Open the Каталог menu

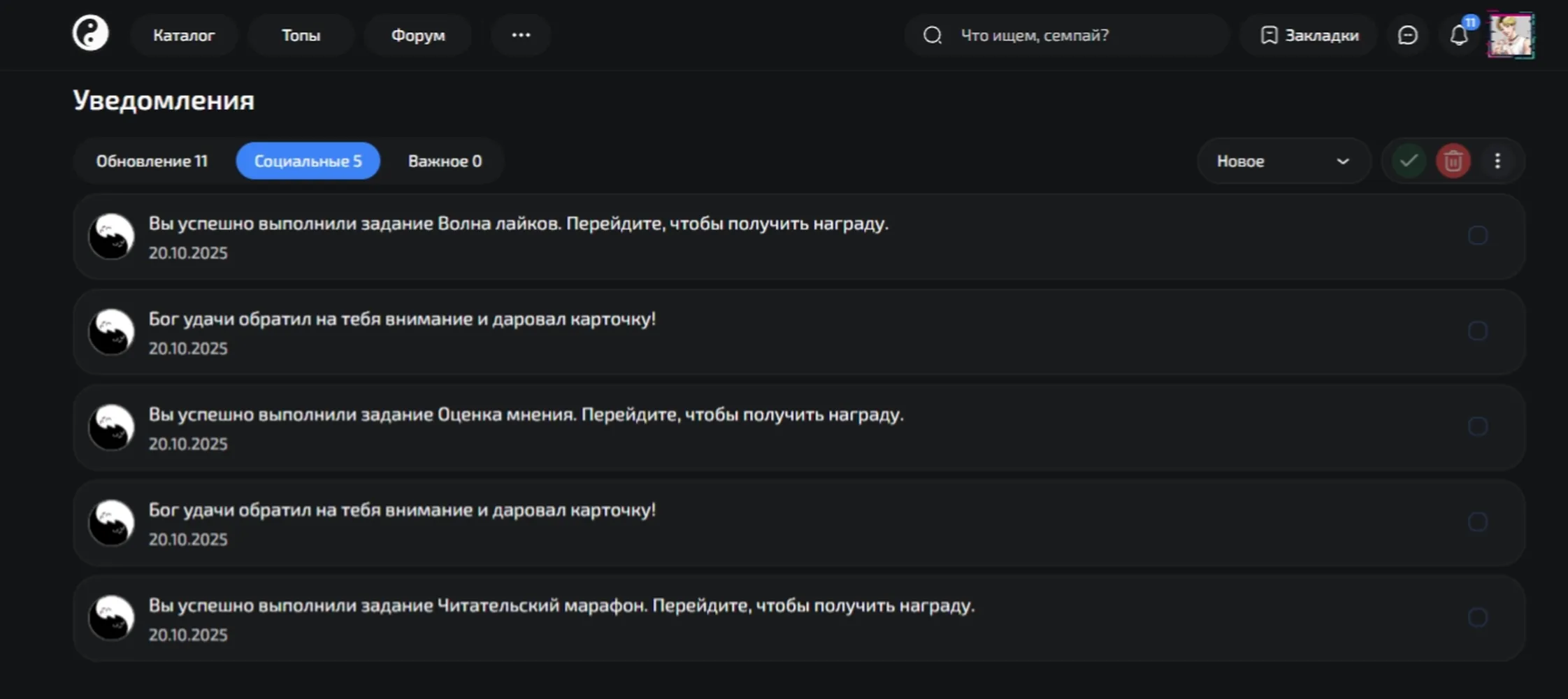tap(184, 35)
